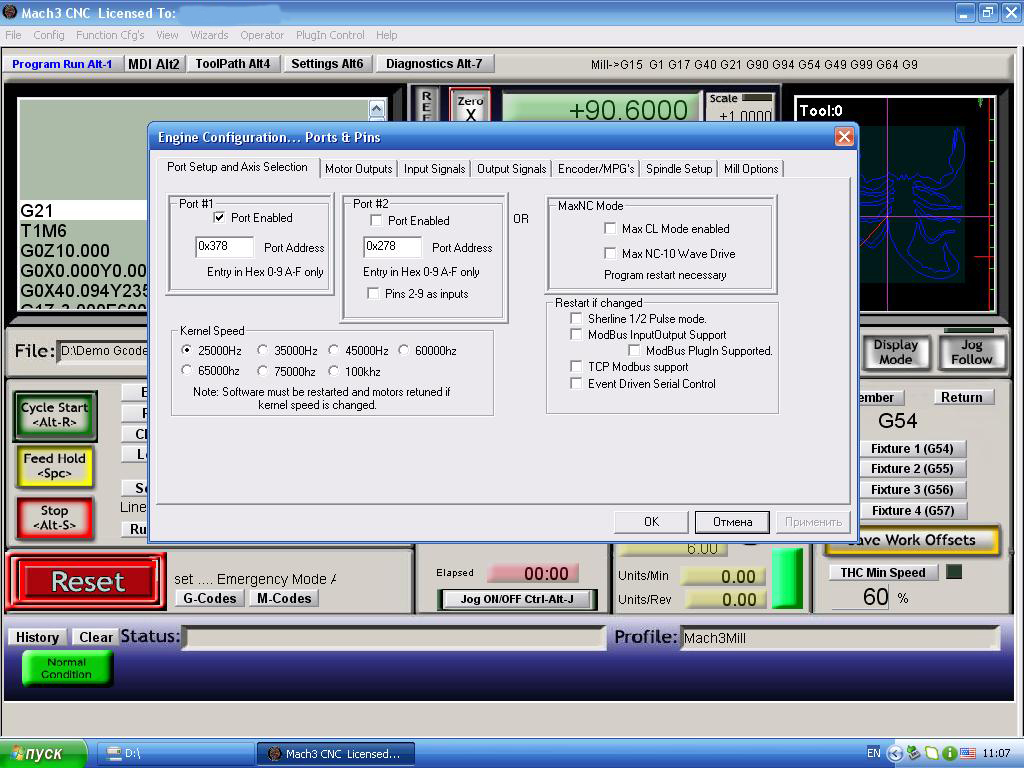Click the language indicator EN in system tray
Screen dimensions: 1024x768
point(873,753)
